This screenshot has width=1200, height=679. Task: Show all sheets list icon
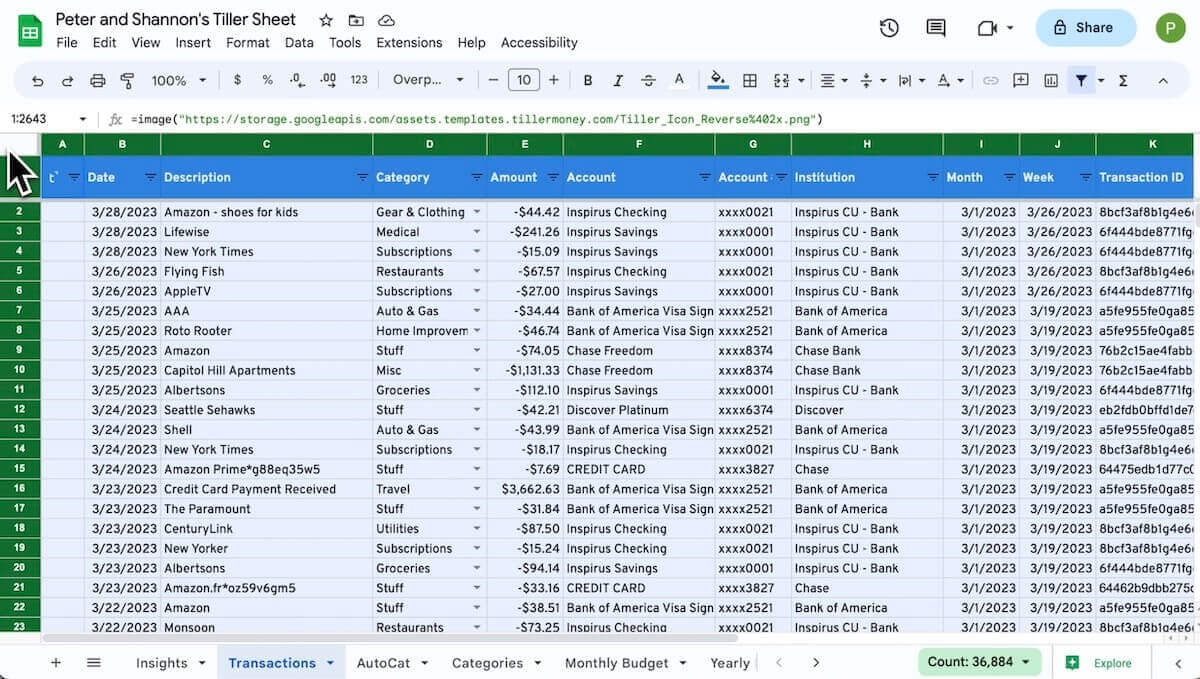pos(94,663)
